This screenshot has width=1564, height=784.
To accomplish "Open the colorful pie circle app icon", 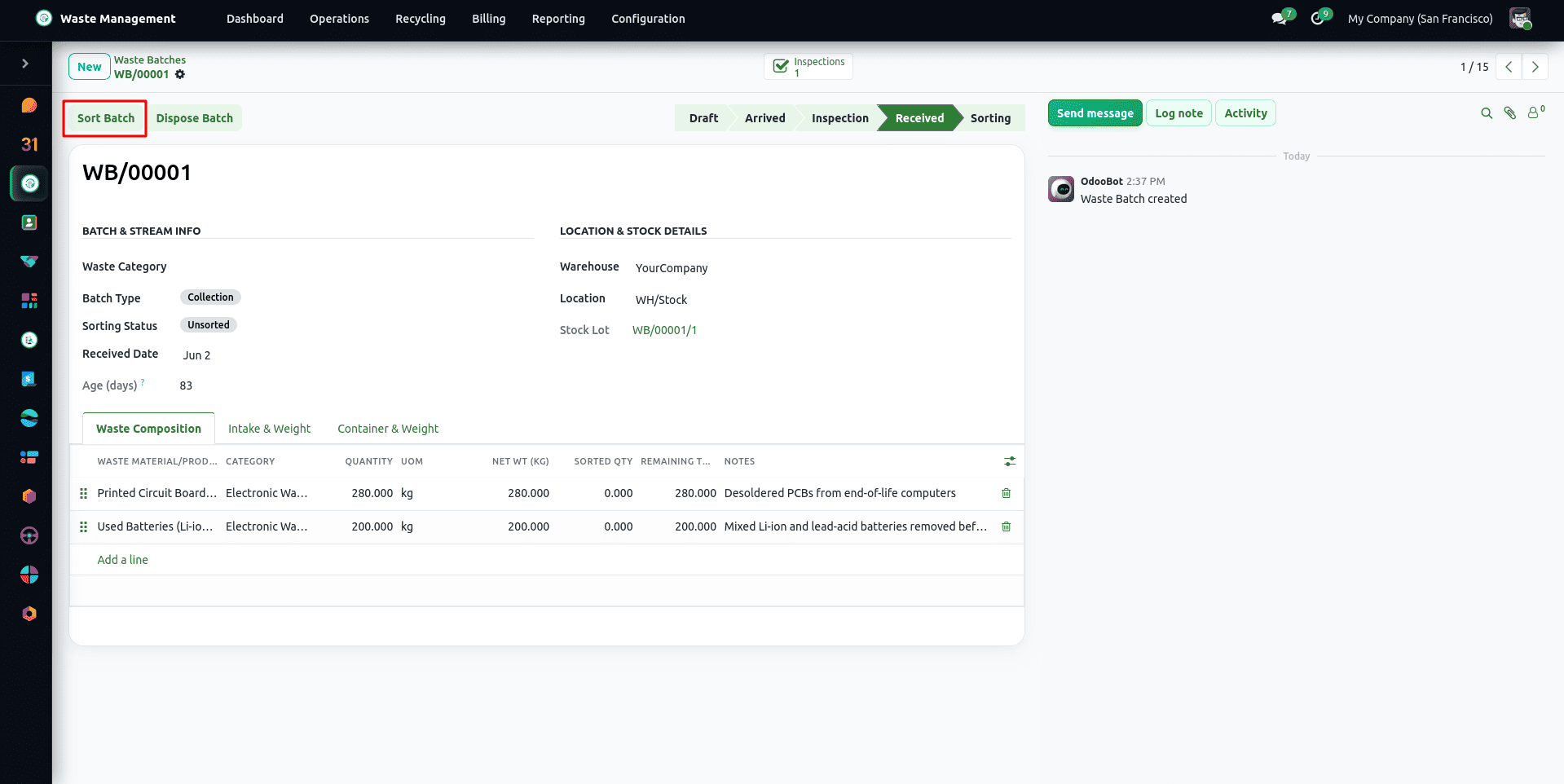I will tap(29, 575).
